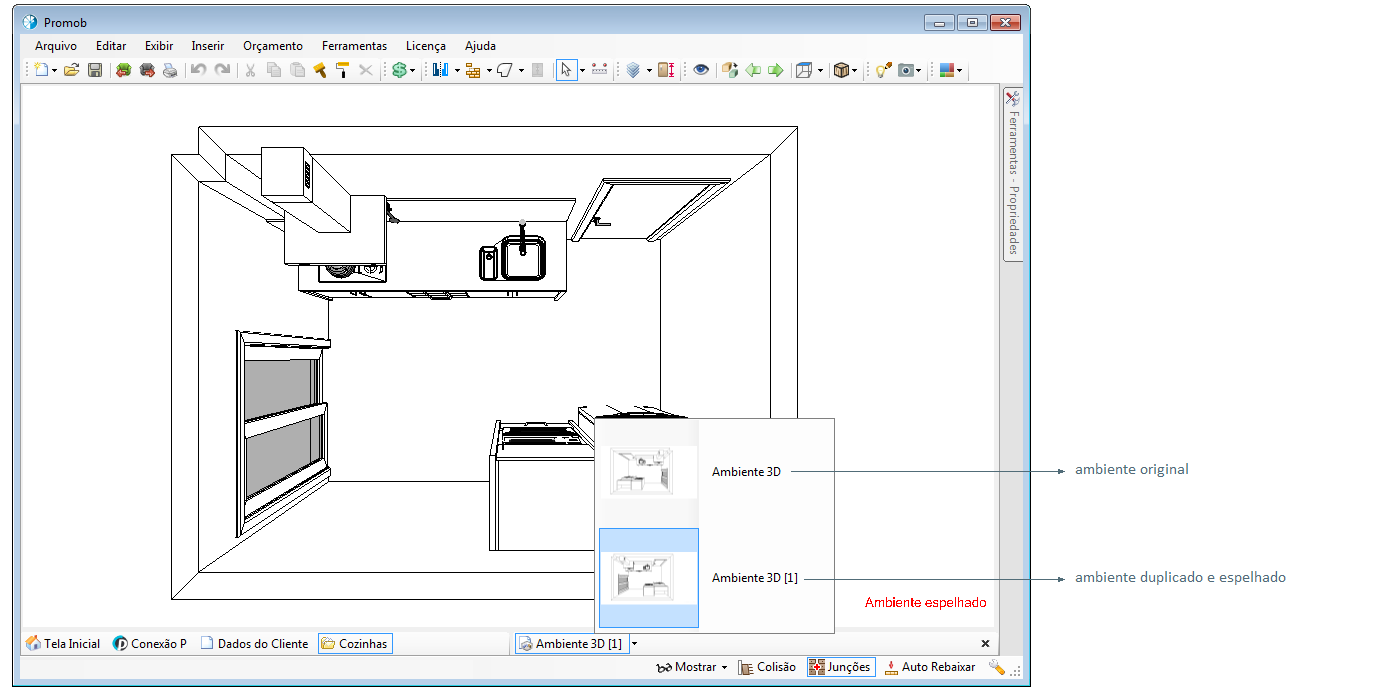Select the Ambiente 3D thumbnail in popup
The image size is (1379, 693).
pos(648,471)
